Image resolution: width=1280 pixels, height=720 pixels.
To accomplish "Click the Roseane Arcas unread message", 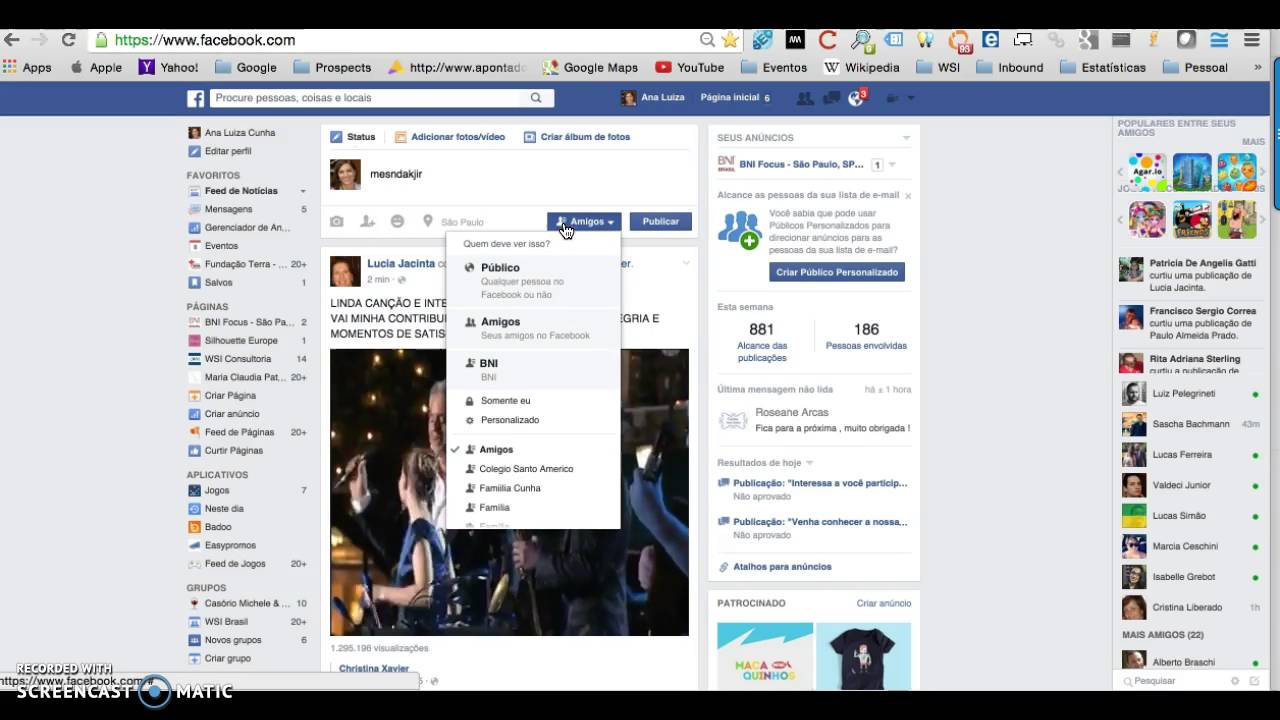I will point(814,420).
